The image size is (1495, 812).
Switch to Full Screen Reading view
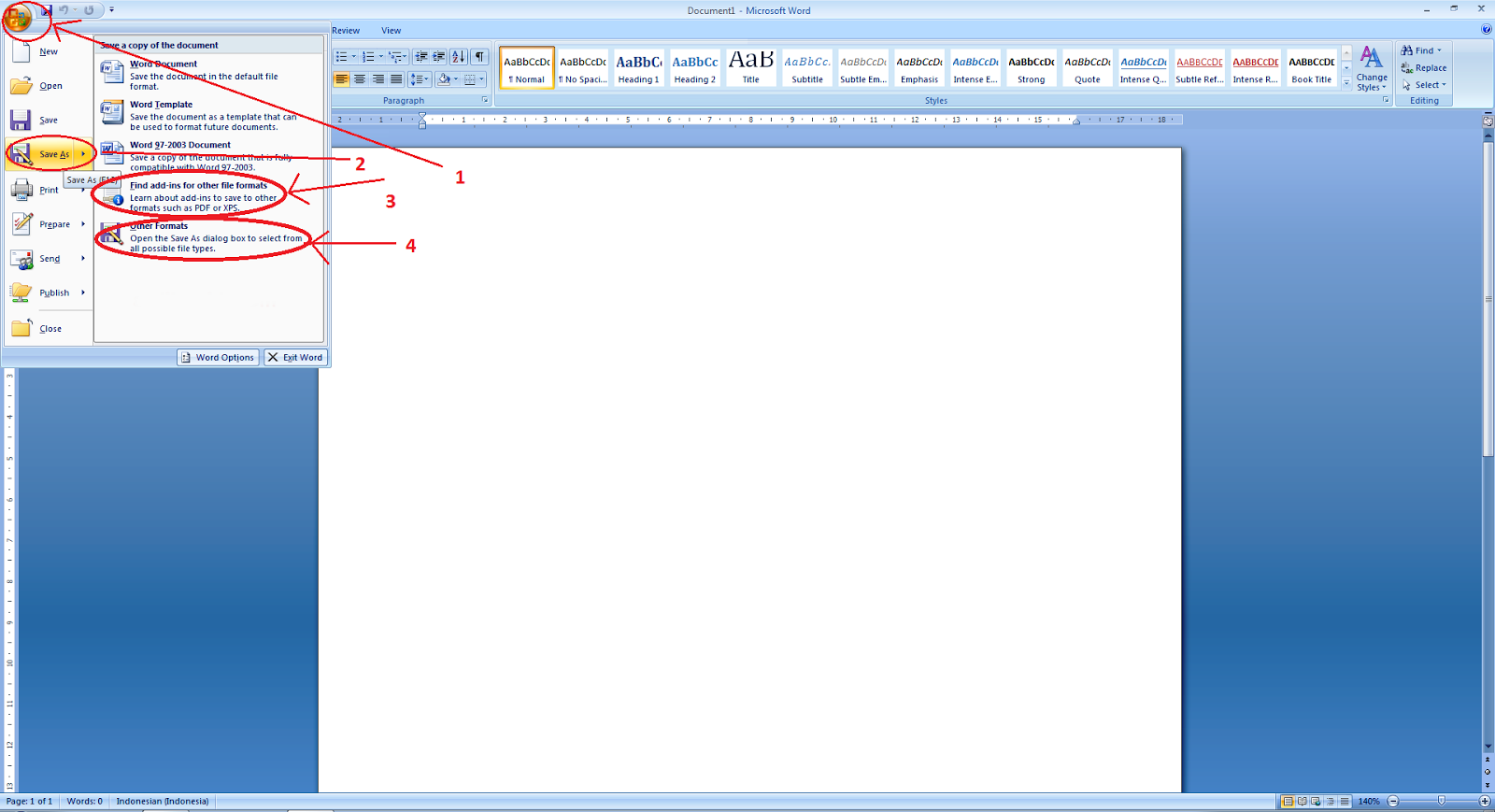pos(1302,801)
